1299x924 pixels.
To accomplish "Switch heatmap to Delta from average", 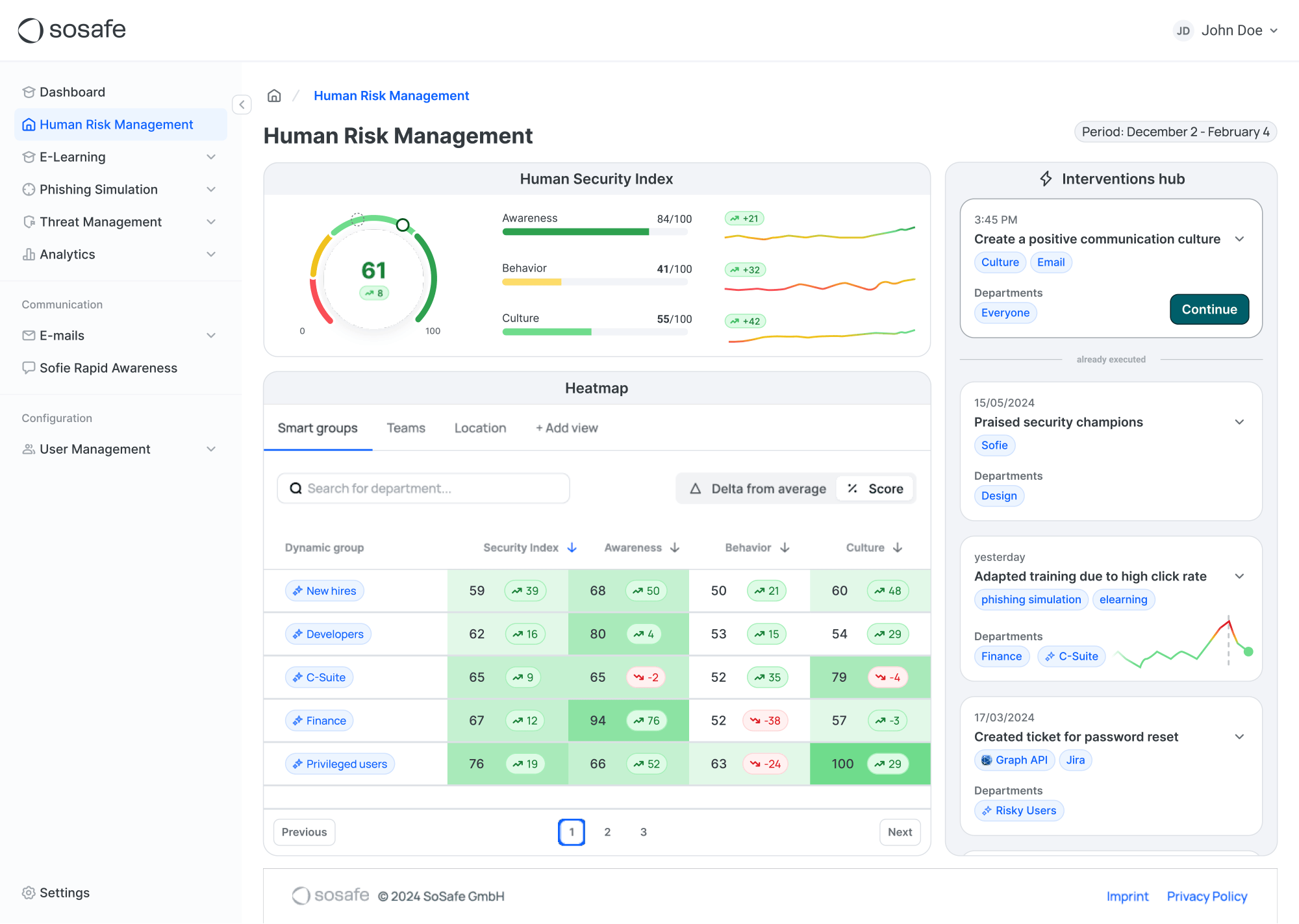I will coord(759,489).
